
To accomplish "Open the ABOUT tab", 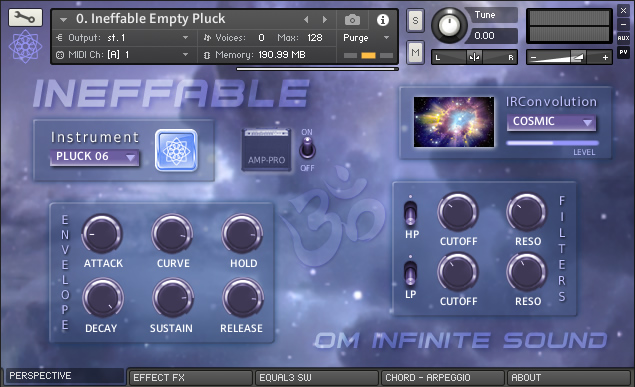I will coord(569,378).
